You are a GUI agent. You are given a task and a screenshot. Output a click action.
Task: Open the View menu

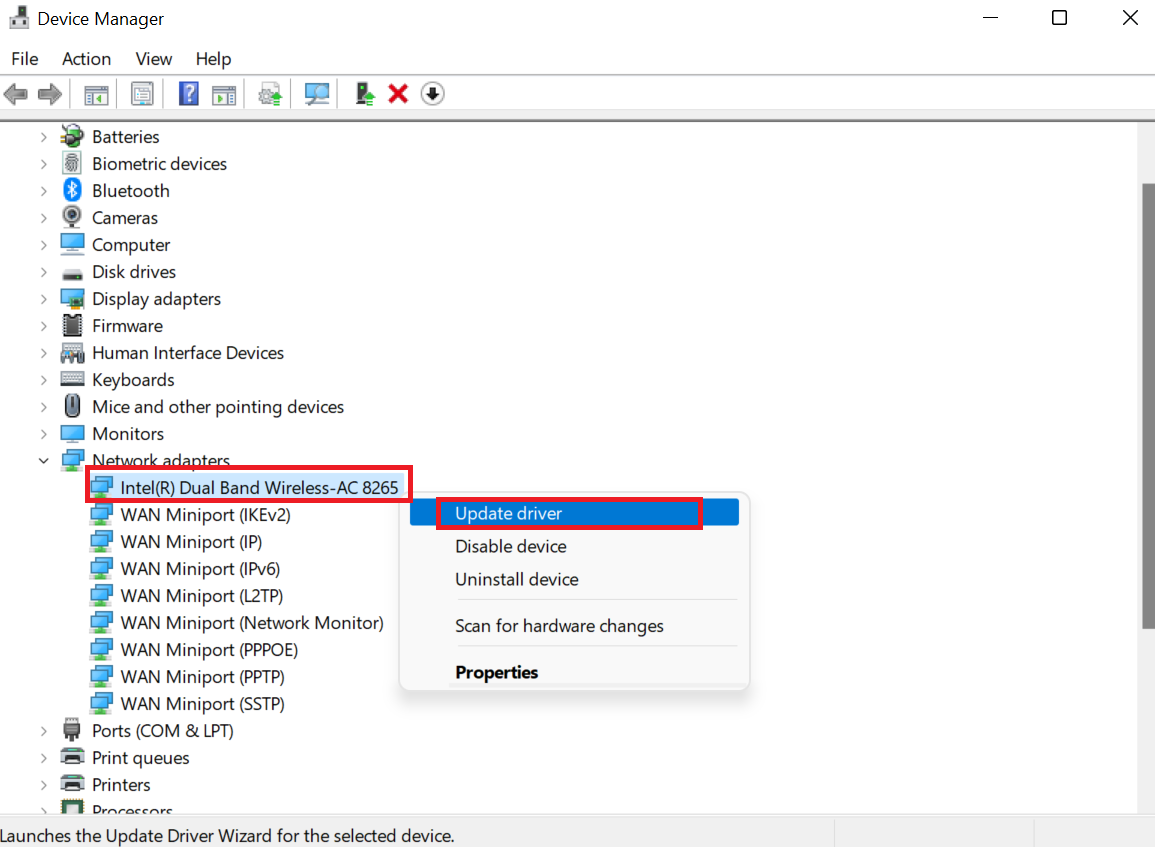pos(153,59)
